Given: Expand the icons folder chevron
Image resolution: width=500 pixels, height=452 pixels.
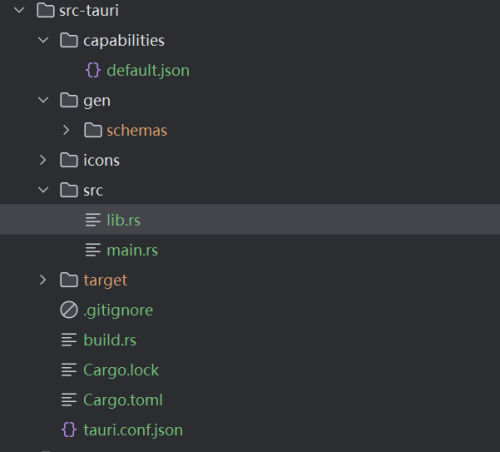Looking at the screenshot, I should [43, 160].
